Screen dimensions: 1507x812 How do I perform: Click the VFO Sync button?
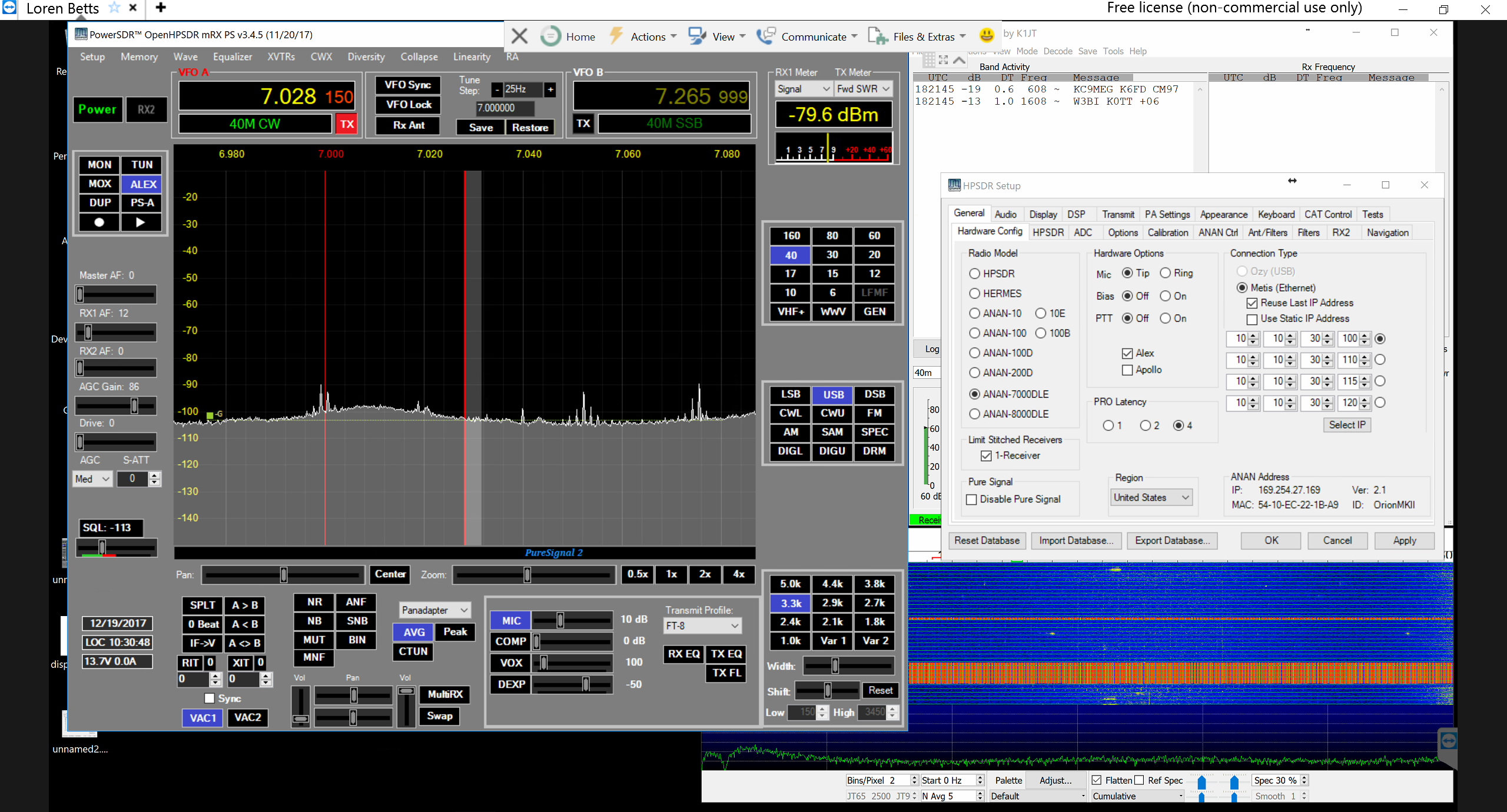pyautogui.click(x=408, y=85)
